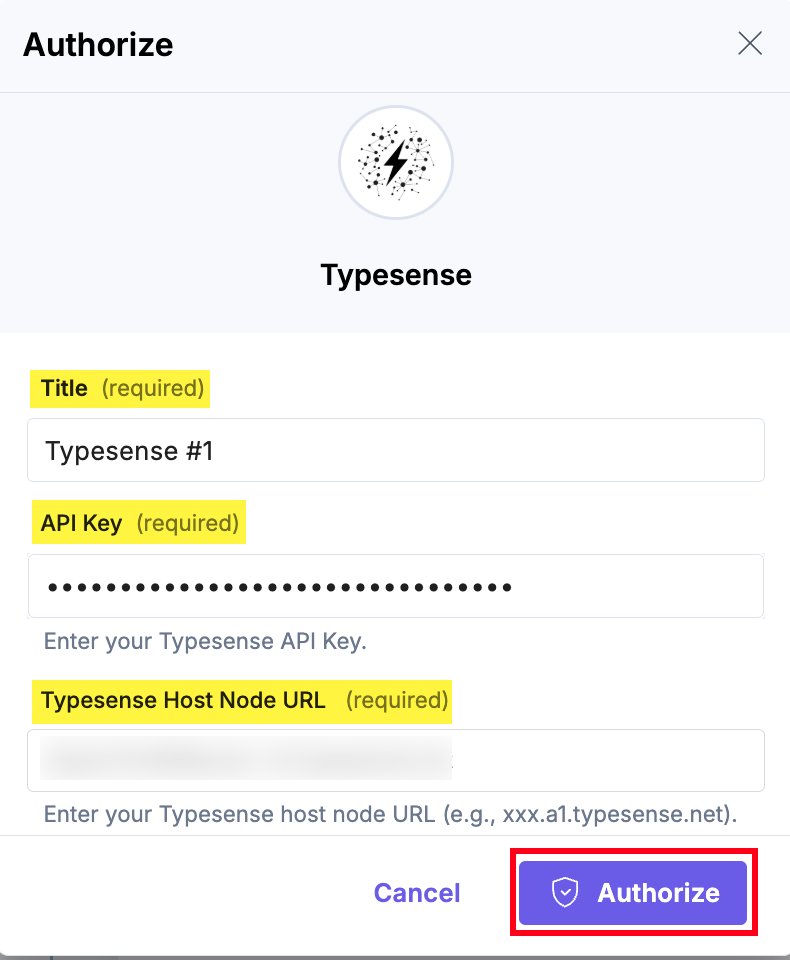Click the Typesense Host Node URL label
This screenshot has width=790, height=960.
184,700
